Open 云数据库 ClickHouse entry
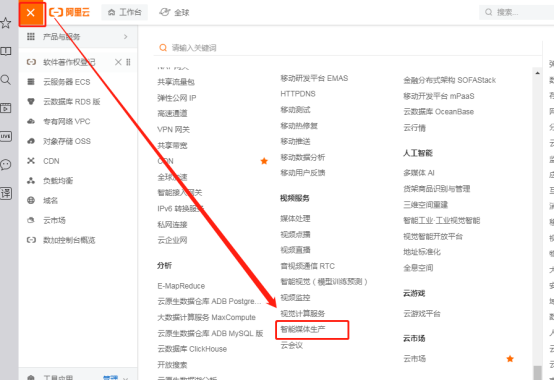Viewport: 554px width, 381px height. [192, 349]
